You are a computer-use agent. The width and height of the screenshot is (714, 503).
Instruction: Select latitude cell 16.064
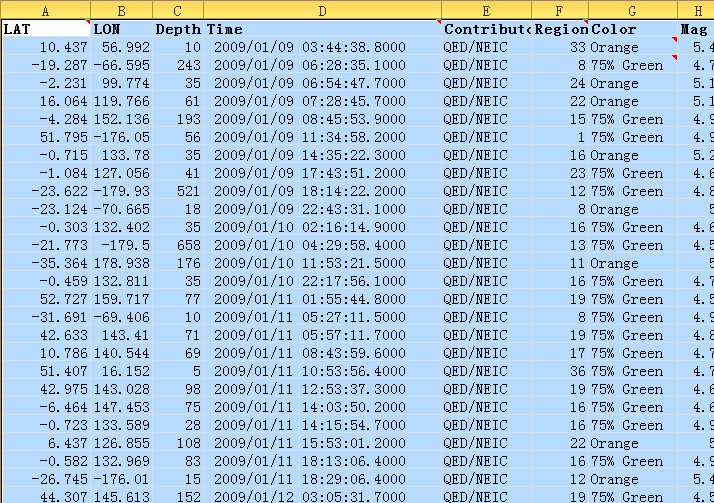click(46, 101)
